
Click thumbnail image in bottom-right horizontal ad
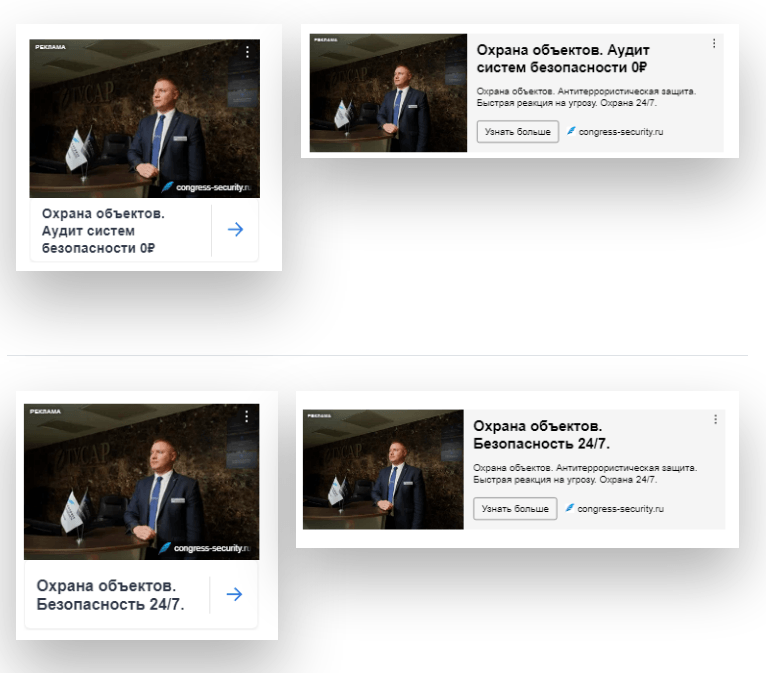coord(383,469)
